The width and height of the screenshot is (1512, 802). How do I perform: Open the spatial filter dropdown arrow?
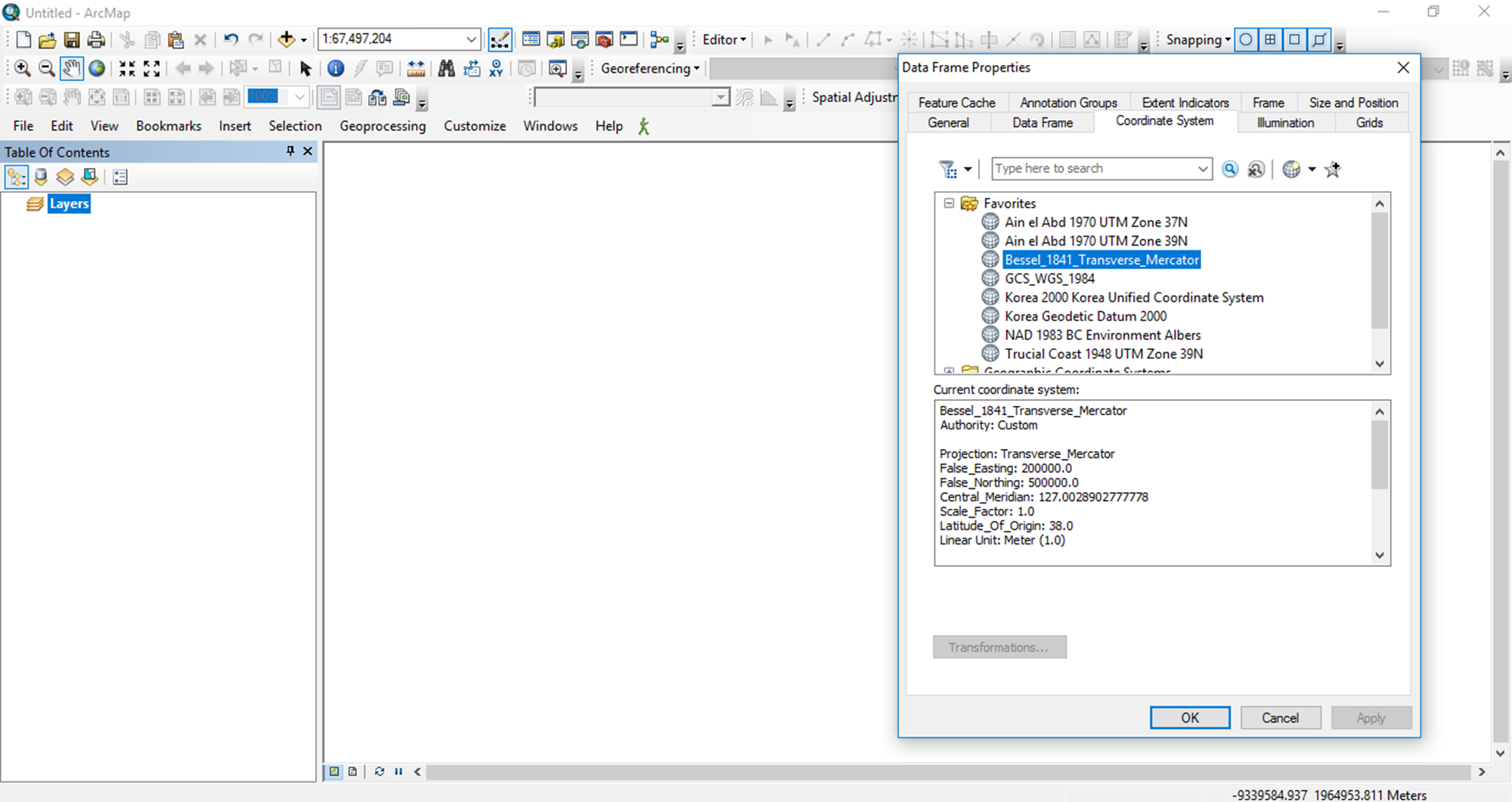(968, 169)
